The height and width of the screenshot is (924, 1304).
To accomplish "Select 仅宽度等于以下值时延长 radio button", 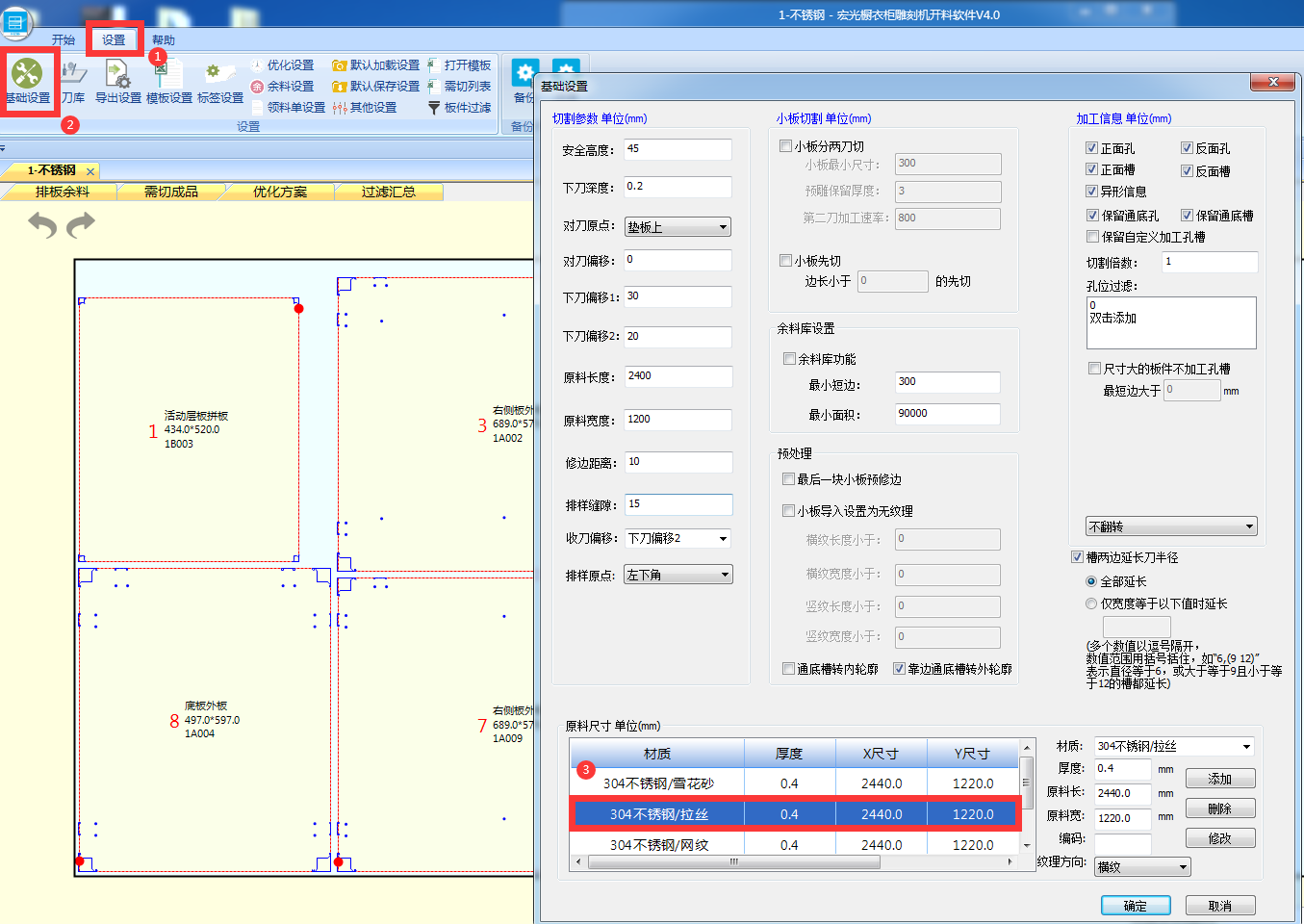I will (x=1090, y=603).
